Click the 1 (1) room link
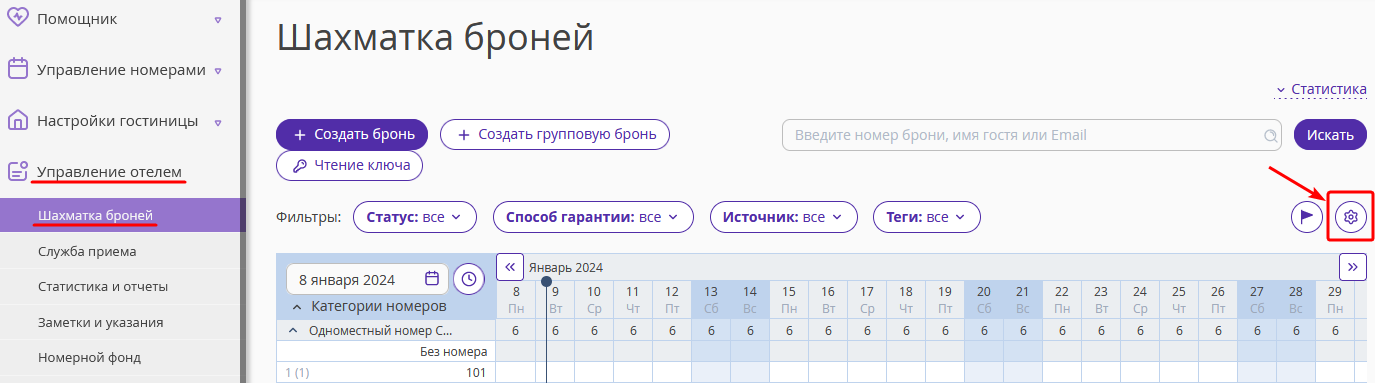This screenshot has height=383, width=1375. [297, 373]
